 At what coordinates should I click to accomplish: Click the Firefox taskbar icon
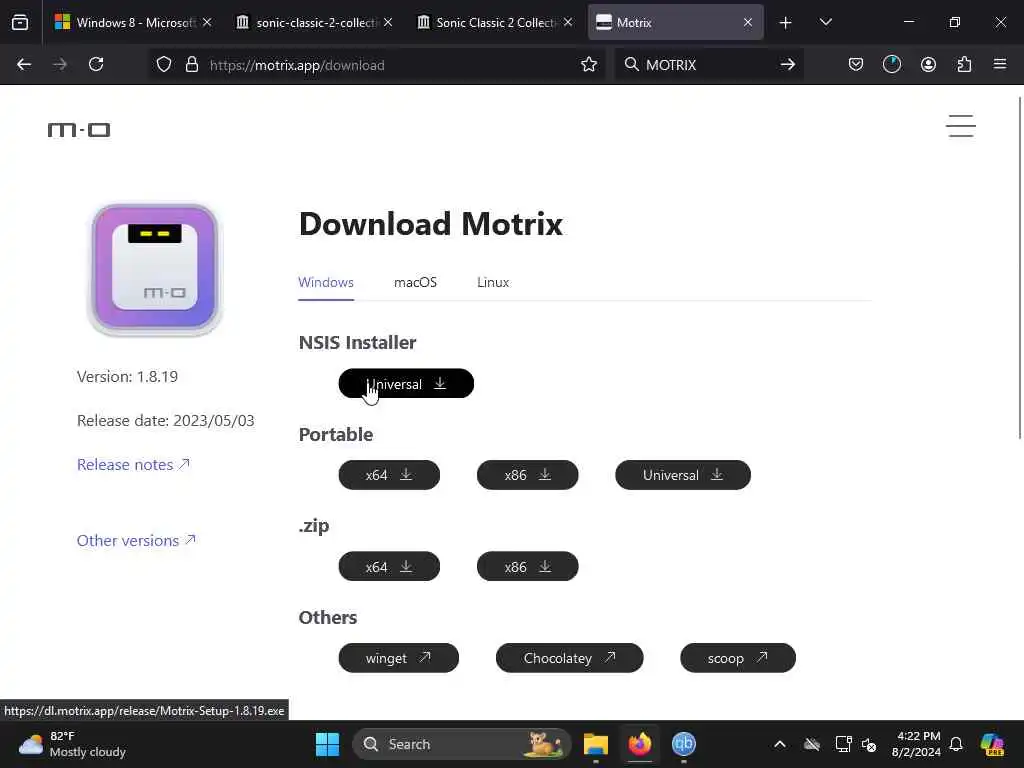tap(640, 744)
